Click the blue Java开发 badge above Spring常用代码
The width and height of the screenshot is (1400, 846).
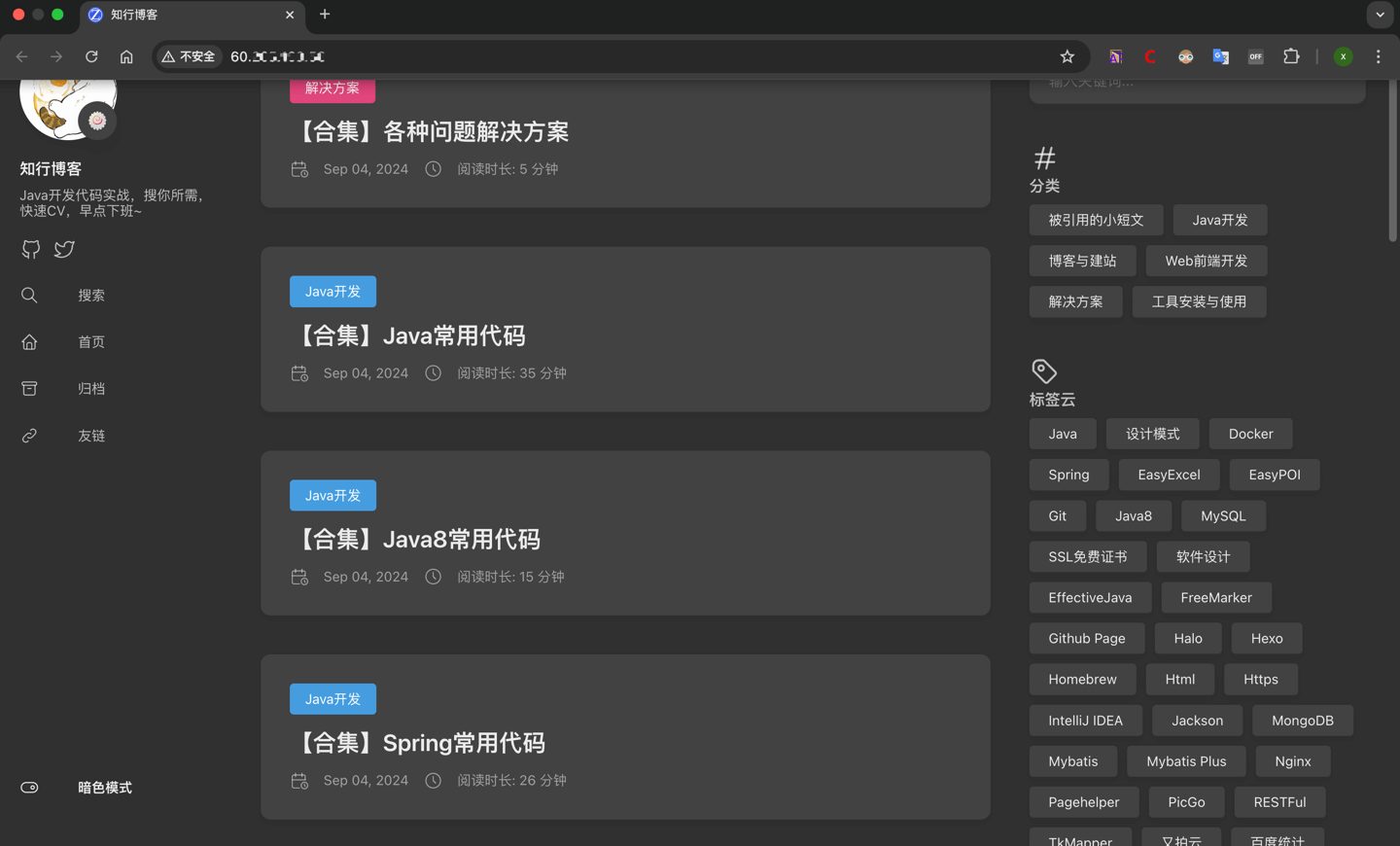(x=332, y=699)
